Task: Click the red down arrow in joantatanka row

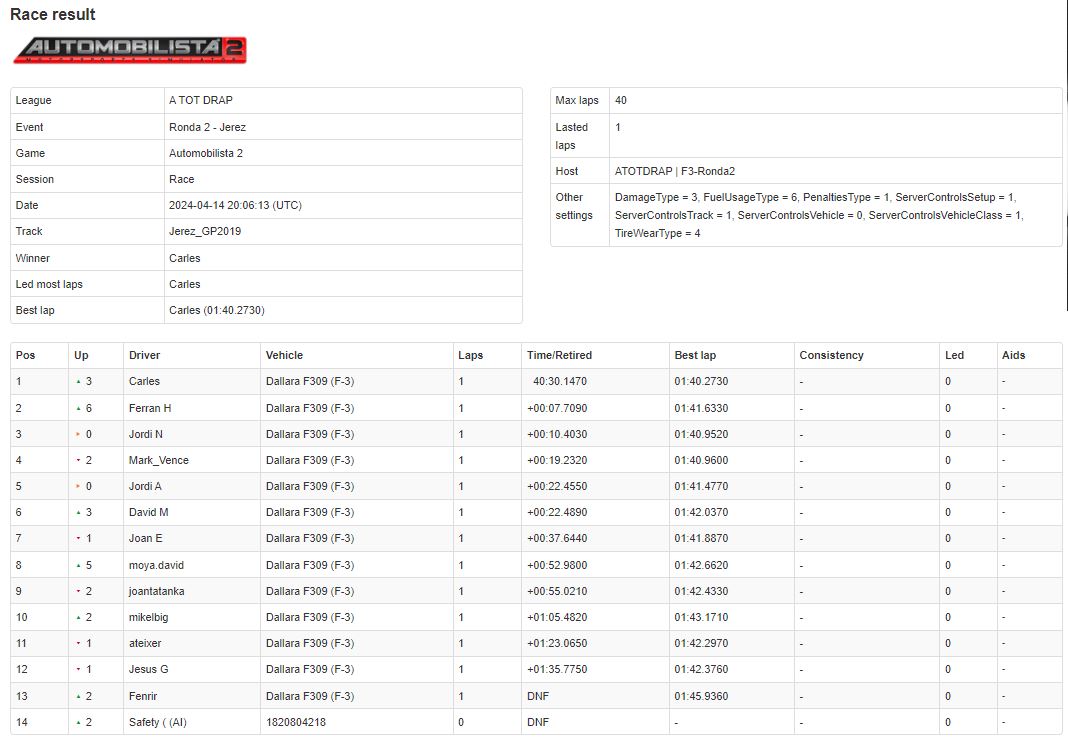Action: [78, 591]
